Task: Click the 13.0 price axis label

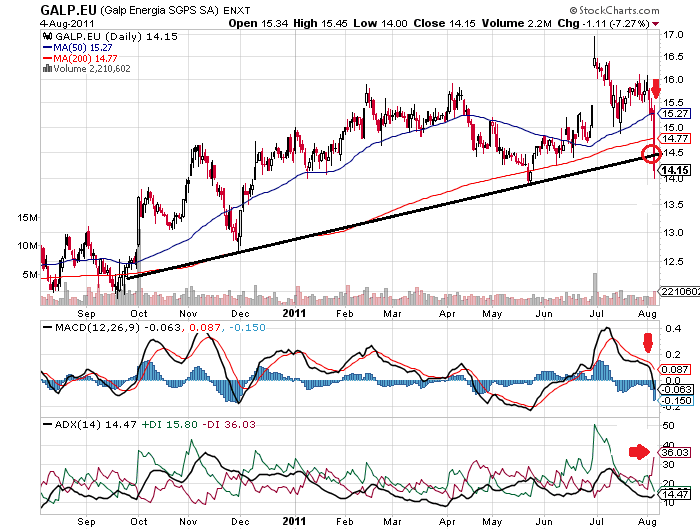Action: [673, 233]
